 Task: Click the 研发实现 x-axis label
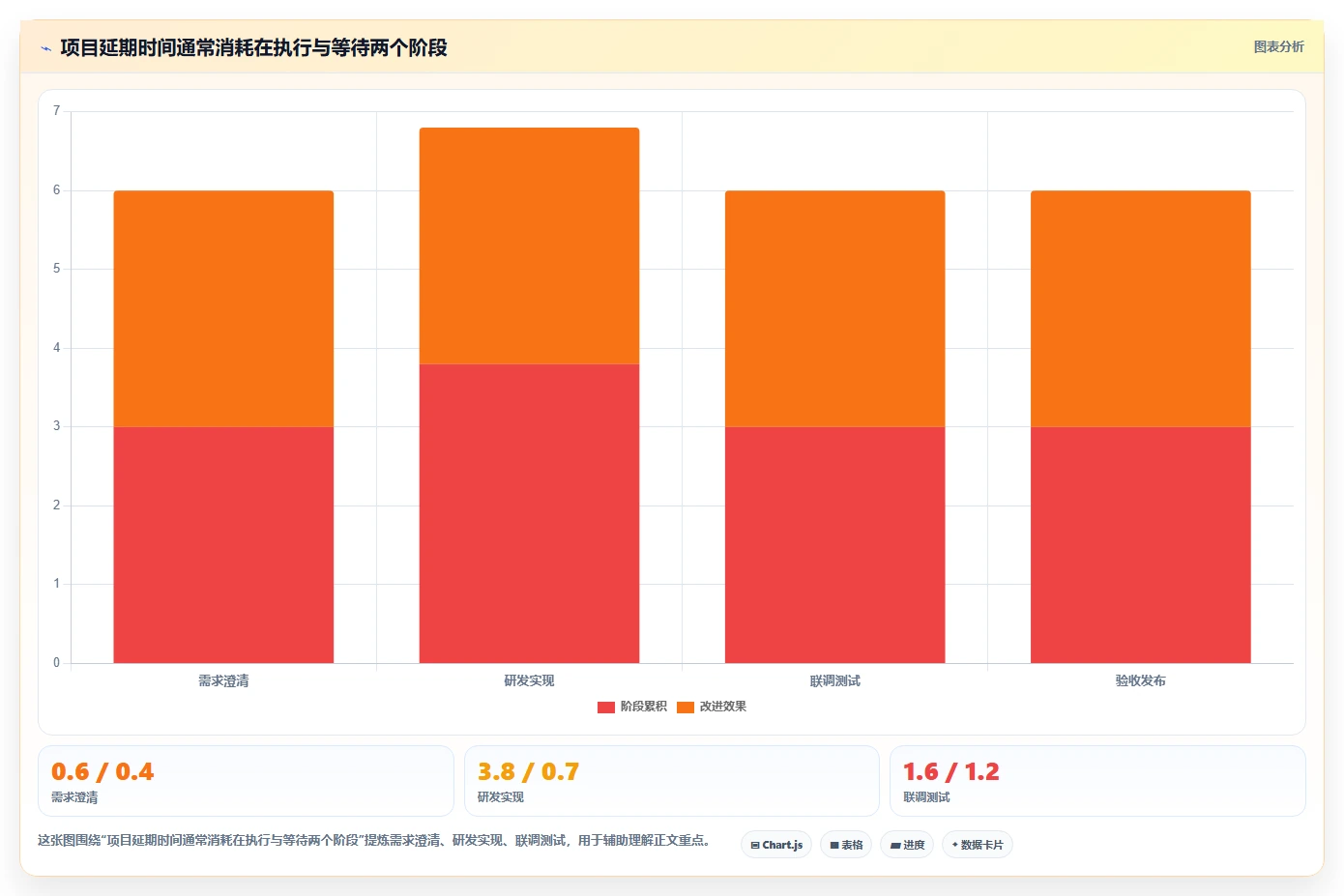(x=529, y=681)
